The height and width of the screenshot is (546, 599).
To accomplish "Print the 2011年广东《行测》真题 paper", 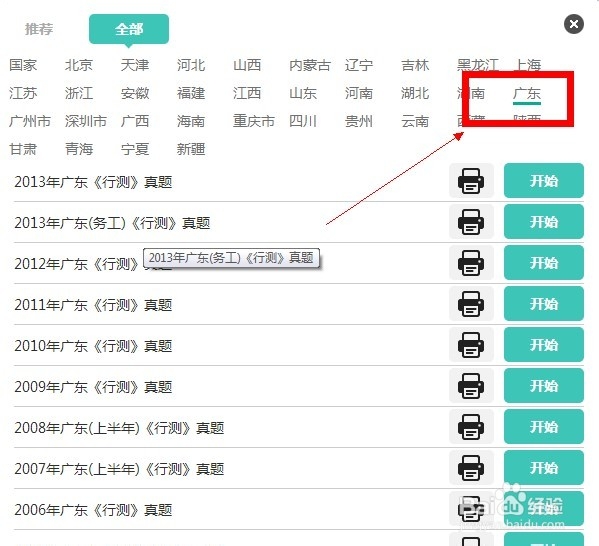I will coord(471,304).
